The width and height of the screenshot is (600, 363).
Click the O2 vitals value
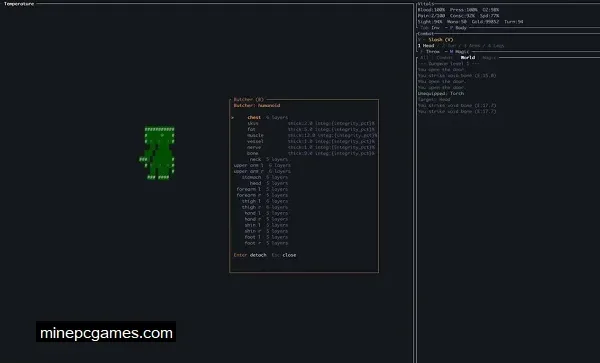coord(491,10)
